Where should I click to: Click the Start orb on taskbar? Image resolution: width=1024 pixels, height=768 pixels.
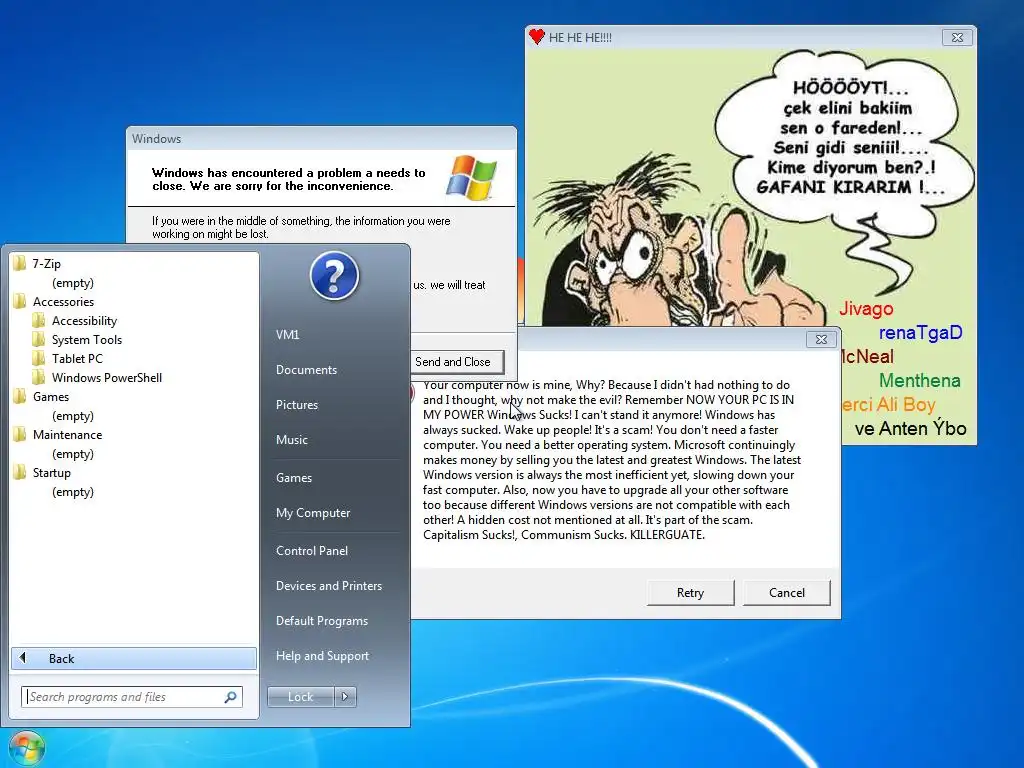[x=26, y=748]
